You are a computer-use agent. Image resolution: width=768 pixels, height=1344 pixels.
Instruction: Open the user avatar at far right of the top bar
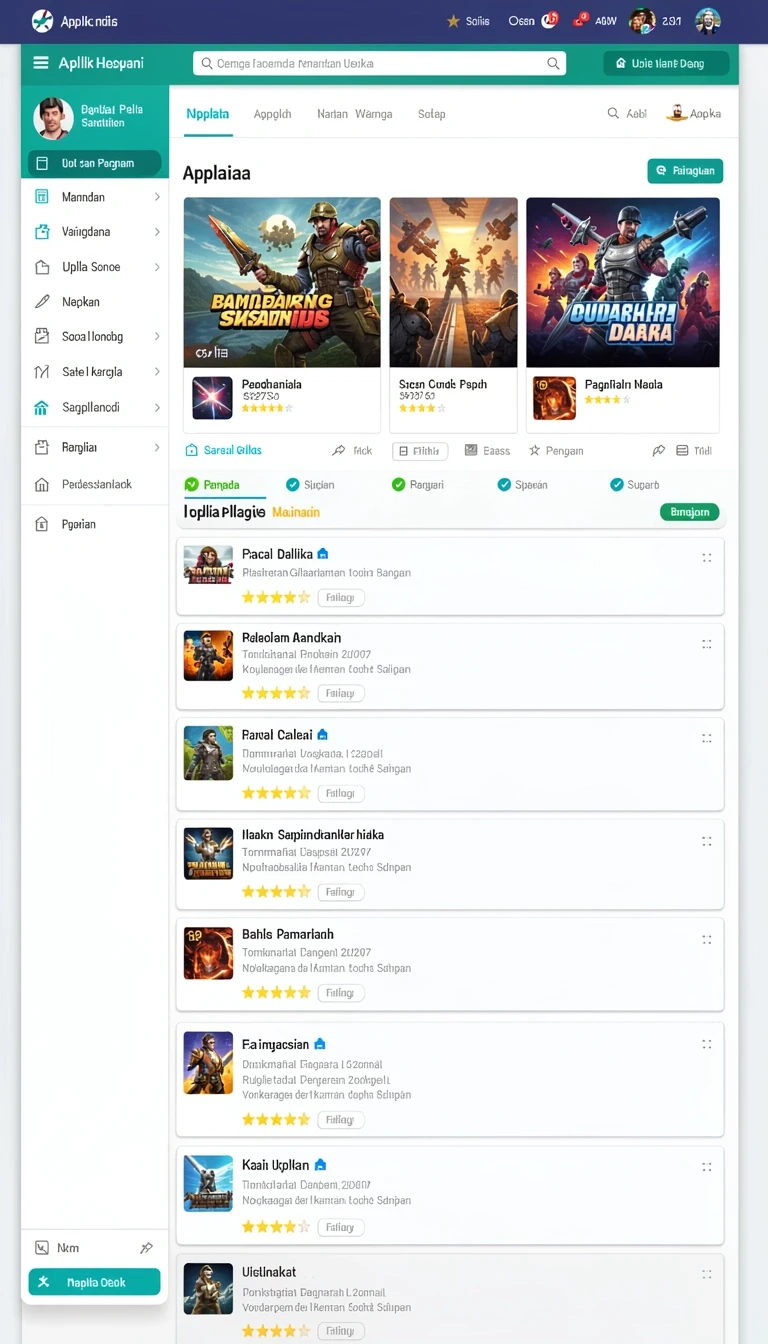click(708, 21)
